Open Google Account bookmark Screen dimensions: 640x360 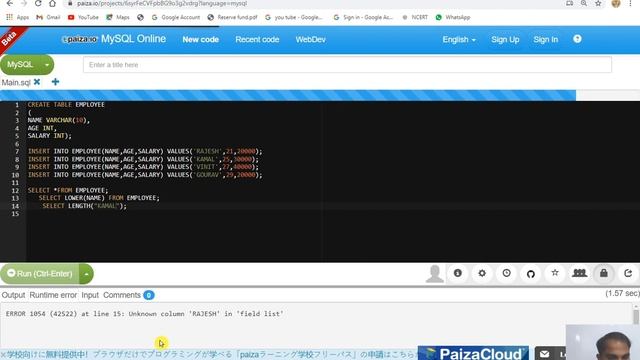176,17
